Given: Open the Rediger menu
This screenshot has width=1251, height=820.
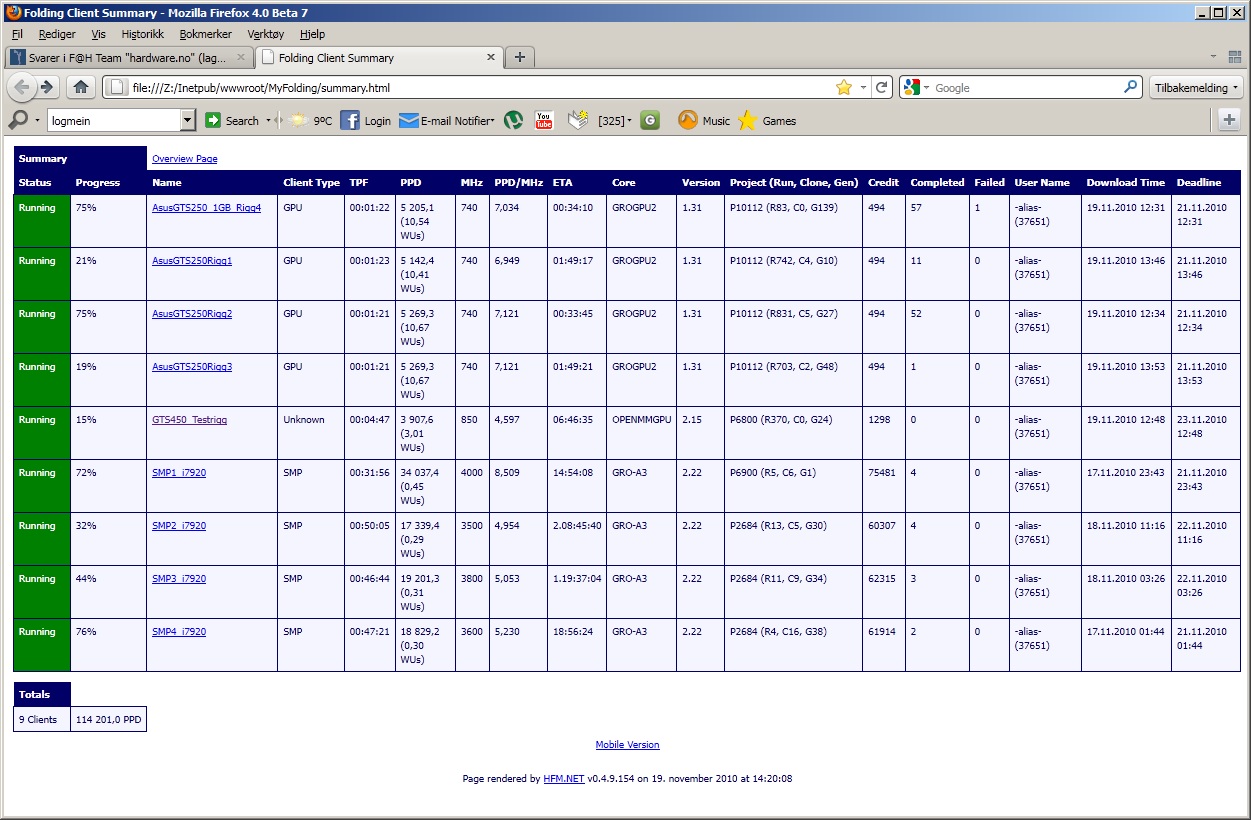Looking at the screenshot, I should pos(57,34).
